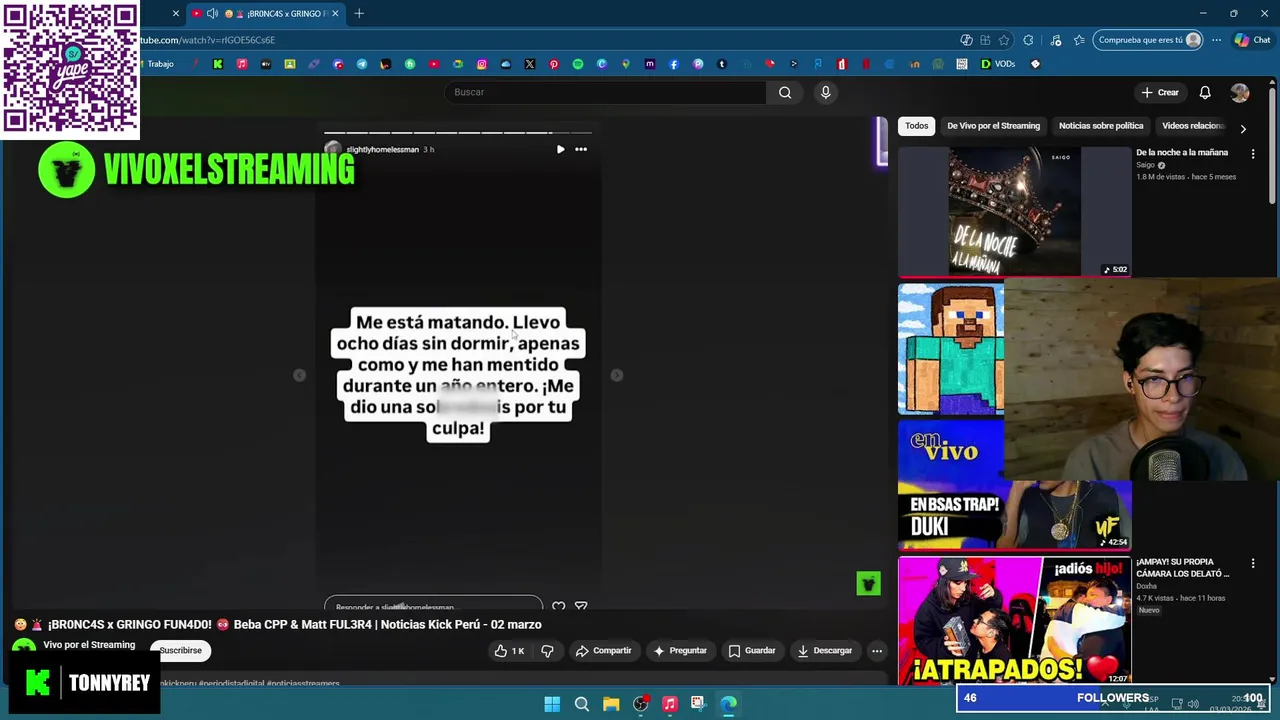Open the Kick bookmark icon
This screenshot has width=1280, height=720.
[217, 64]
